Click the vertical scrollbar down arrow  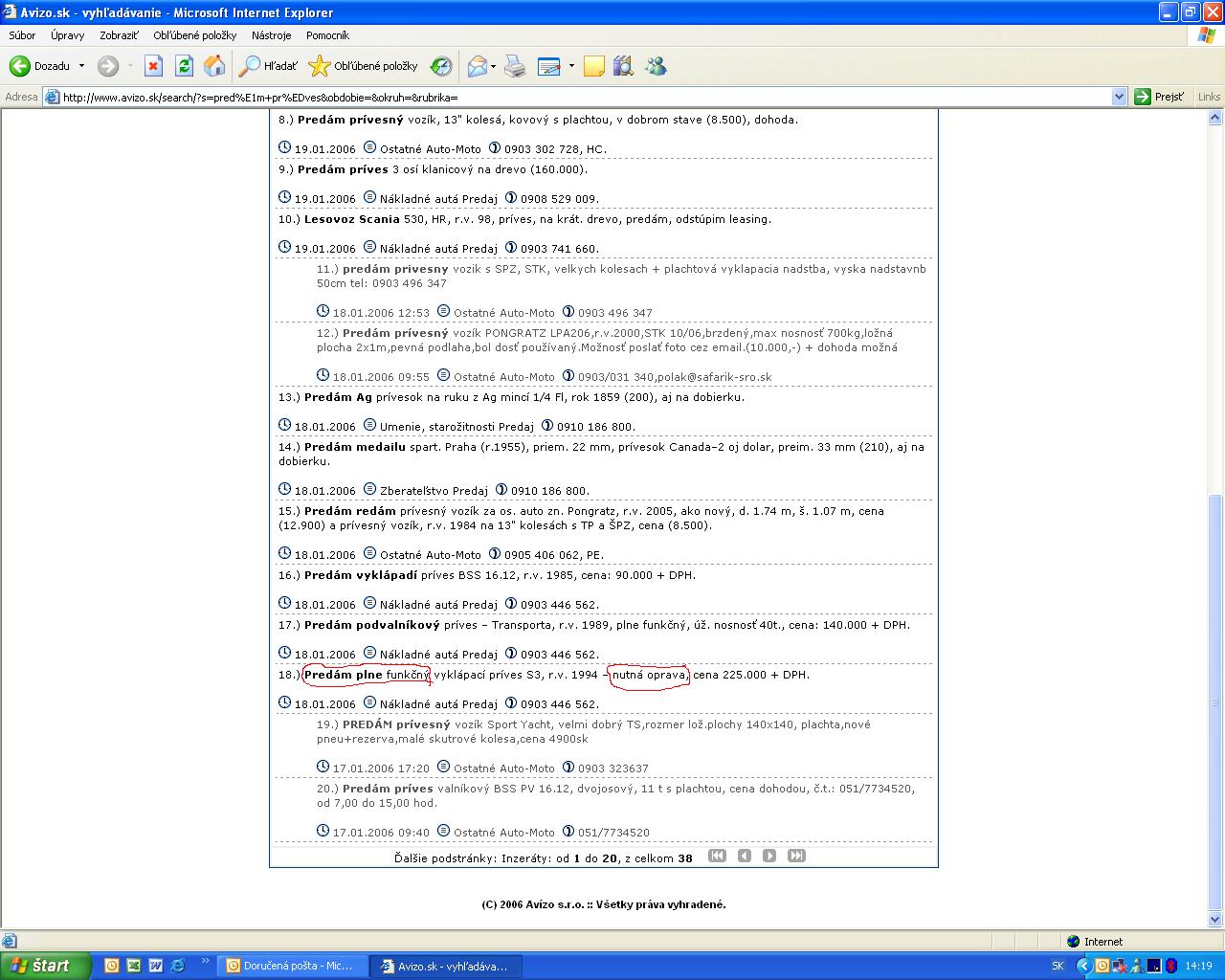pyautogui.click(x=1215, y=921)
